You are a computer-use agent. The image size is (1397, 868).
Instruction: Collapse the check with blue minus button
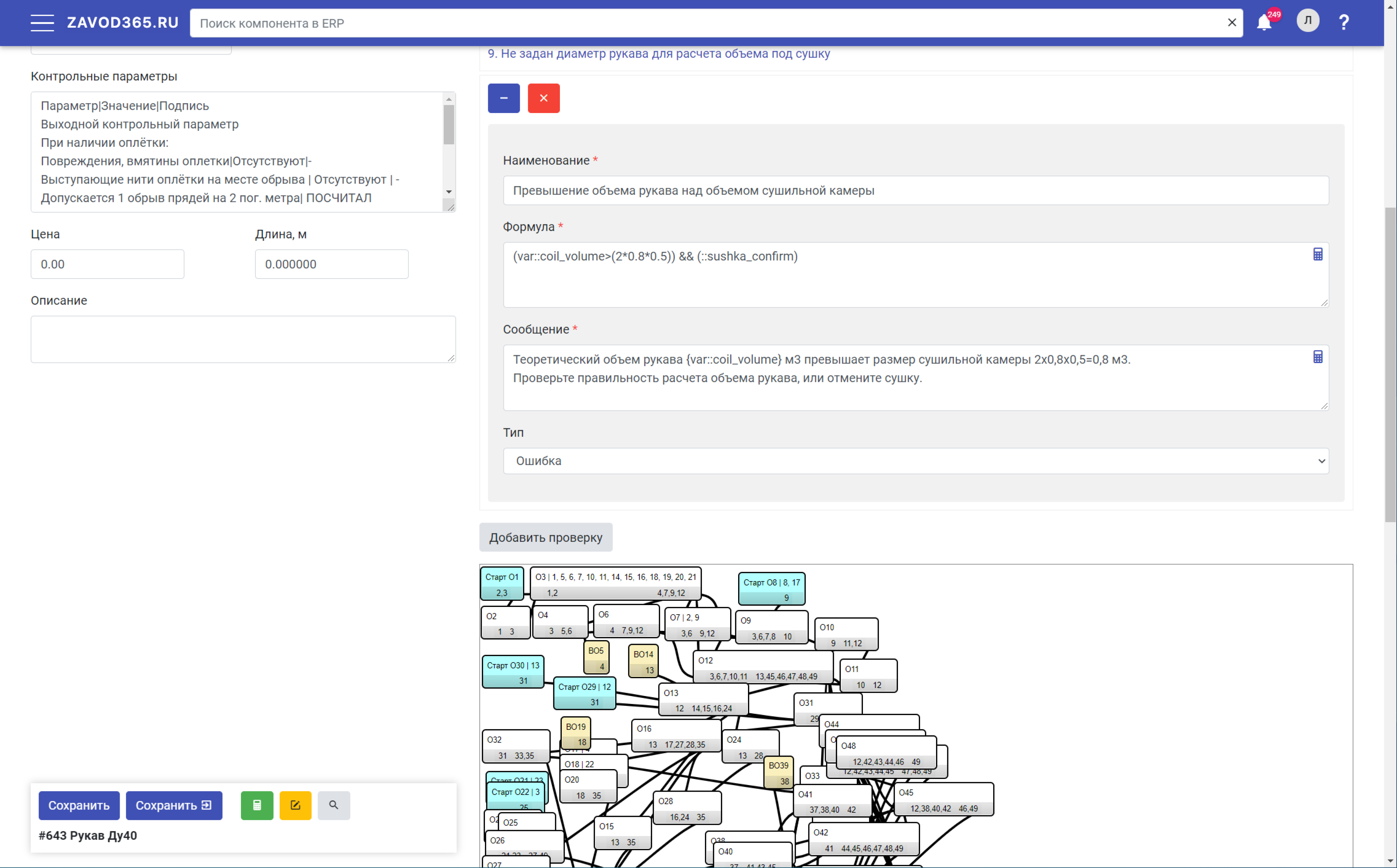[x=504, y=98]
